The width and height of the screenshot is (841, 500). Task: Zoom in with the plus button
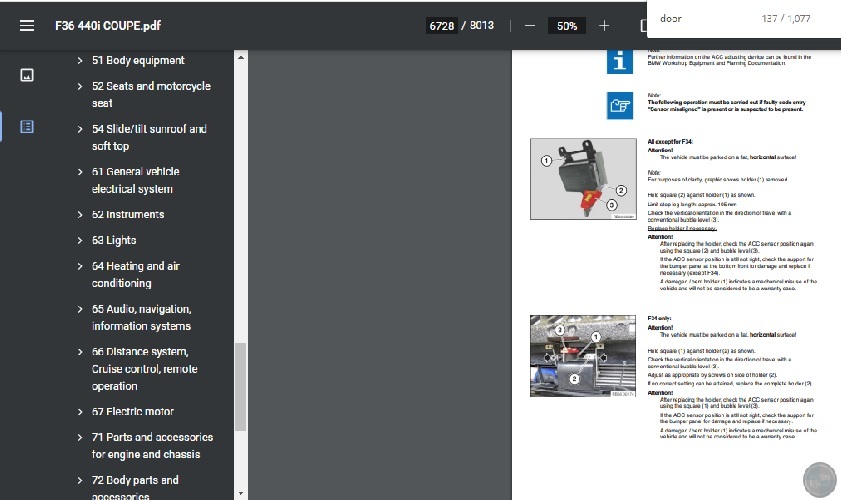[604, 26]
